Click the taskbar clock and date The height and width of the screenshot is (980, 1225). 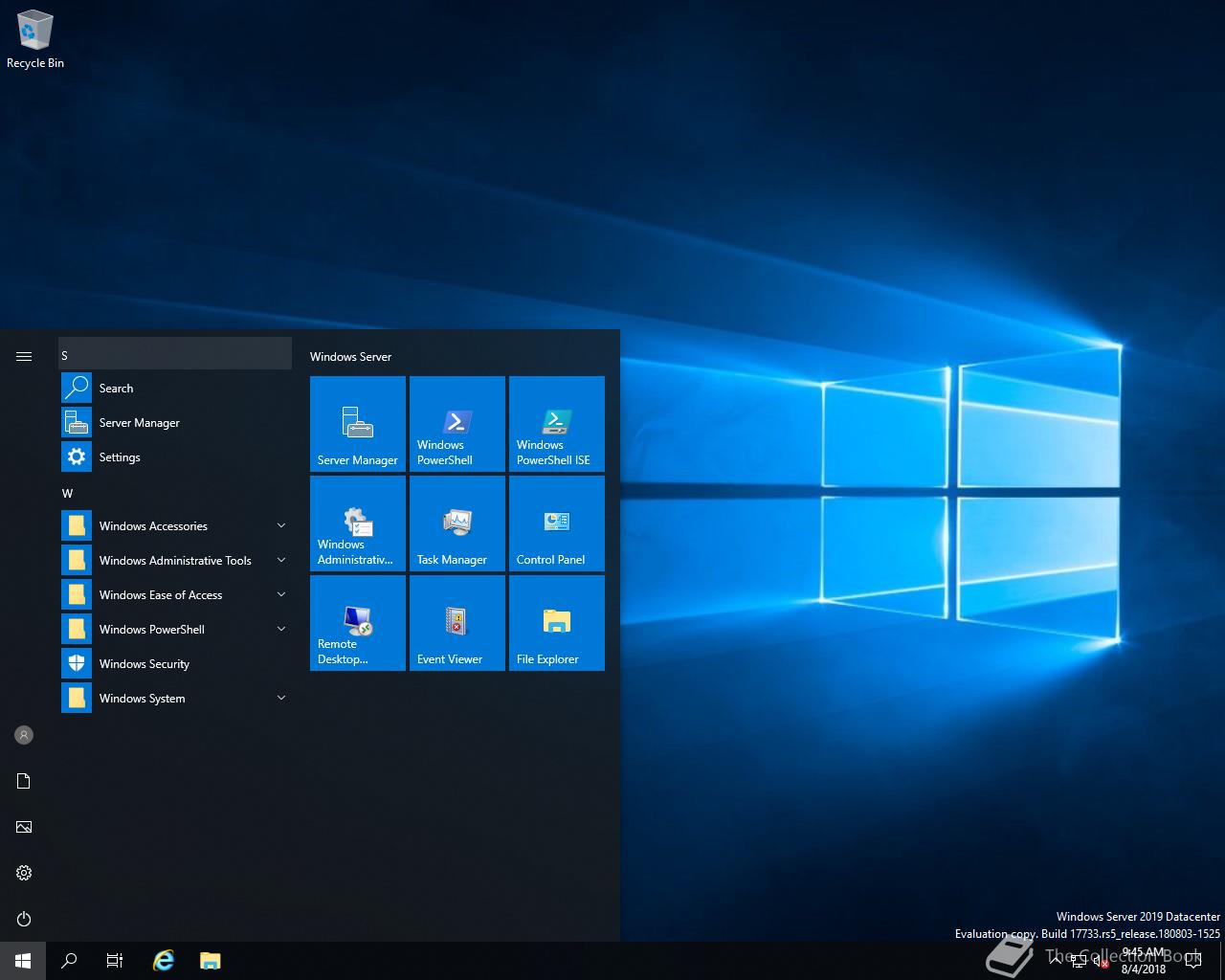point(1144,961)
